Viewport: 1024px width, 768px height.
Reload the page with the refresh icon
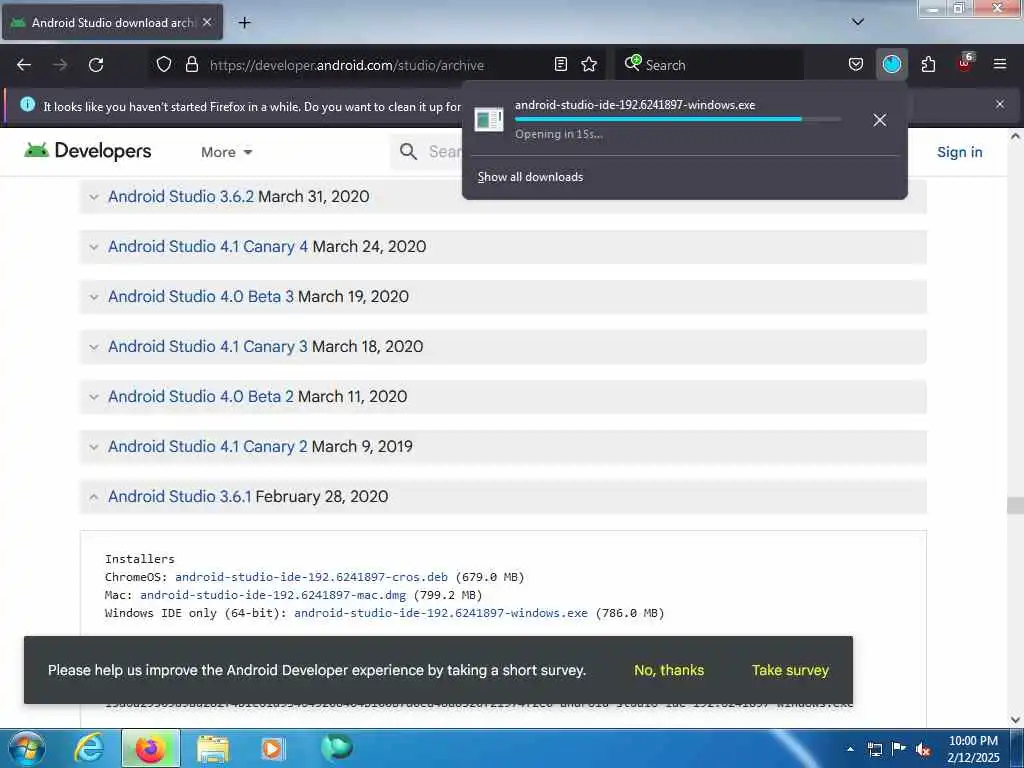pos(96,65)
